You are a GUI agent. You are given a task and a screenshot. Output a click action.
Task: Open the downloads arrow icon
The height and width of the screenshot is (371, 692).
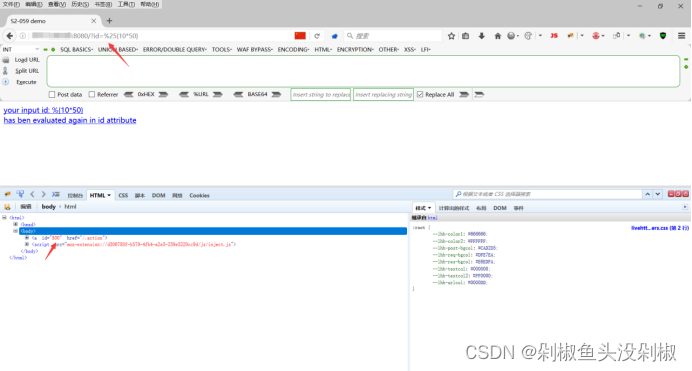pyautogui.click(x=481, y=36)
